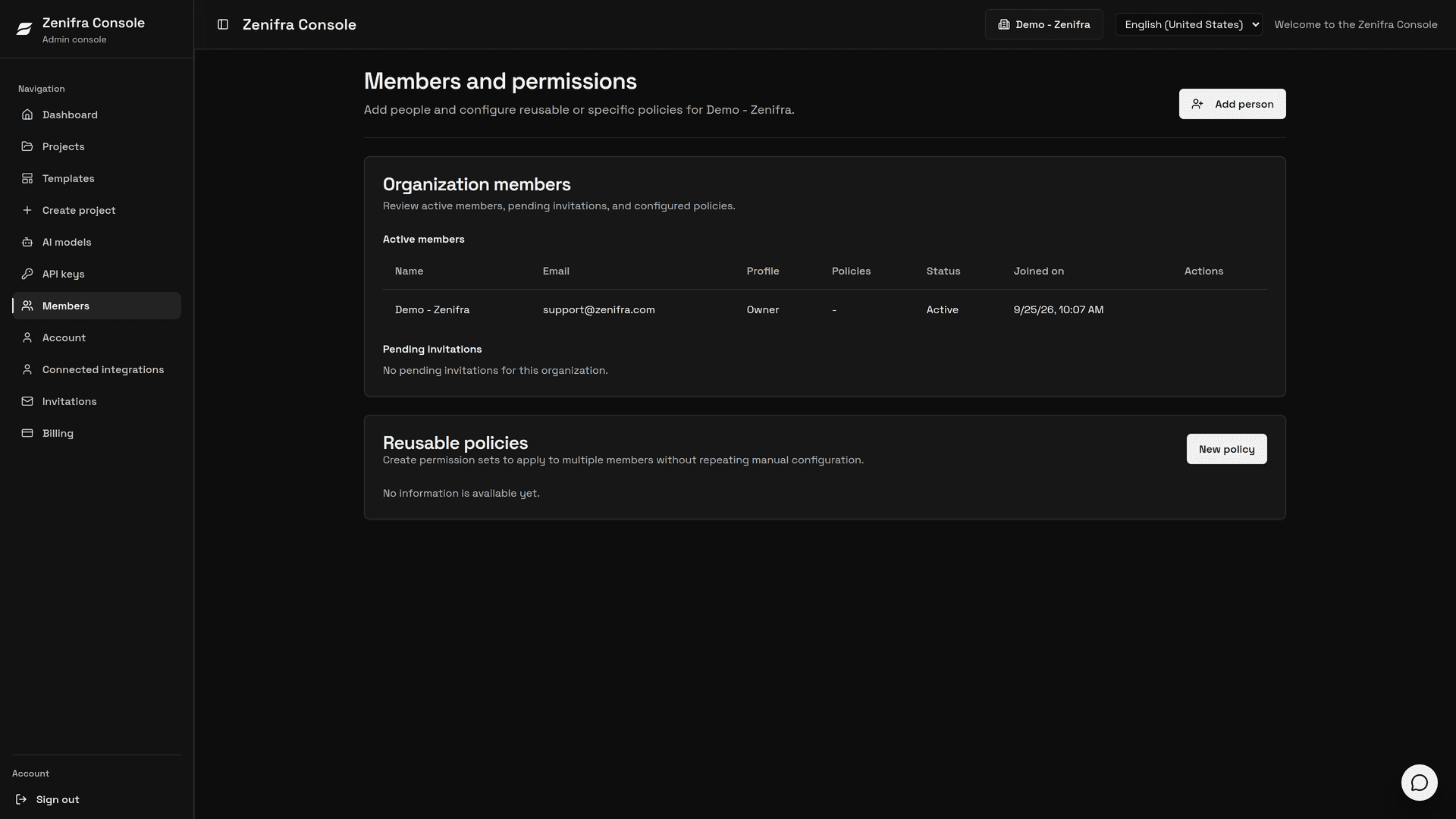Click the Joined on column header
Screen dimensions: 1456x819
pyautogui.click(x=1038, y=271)
